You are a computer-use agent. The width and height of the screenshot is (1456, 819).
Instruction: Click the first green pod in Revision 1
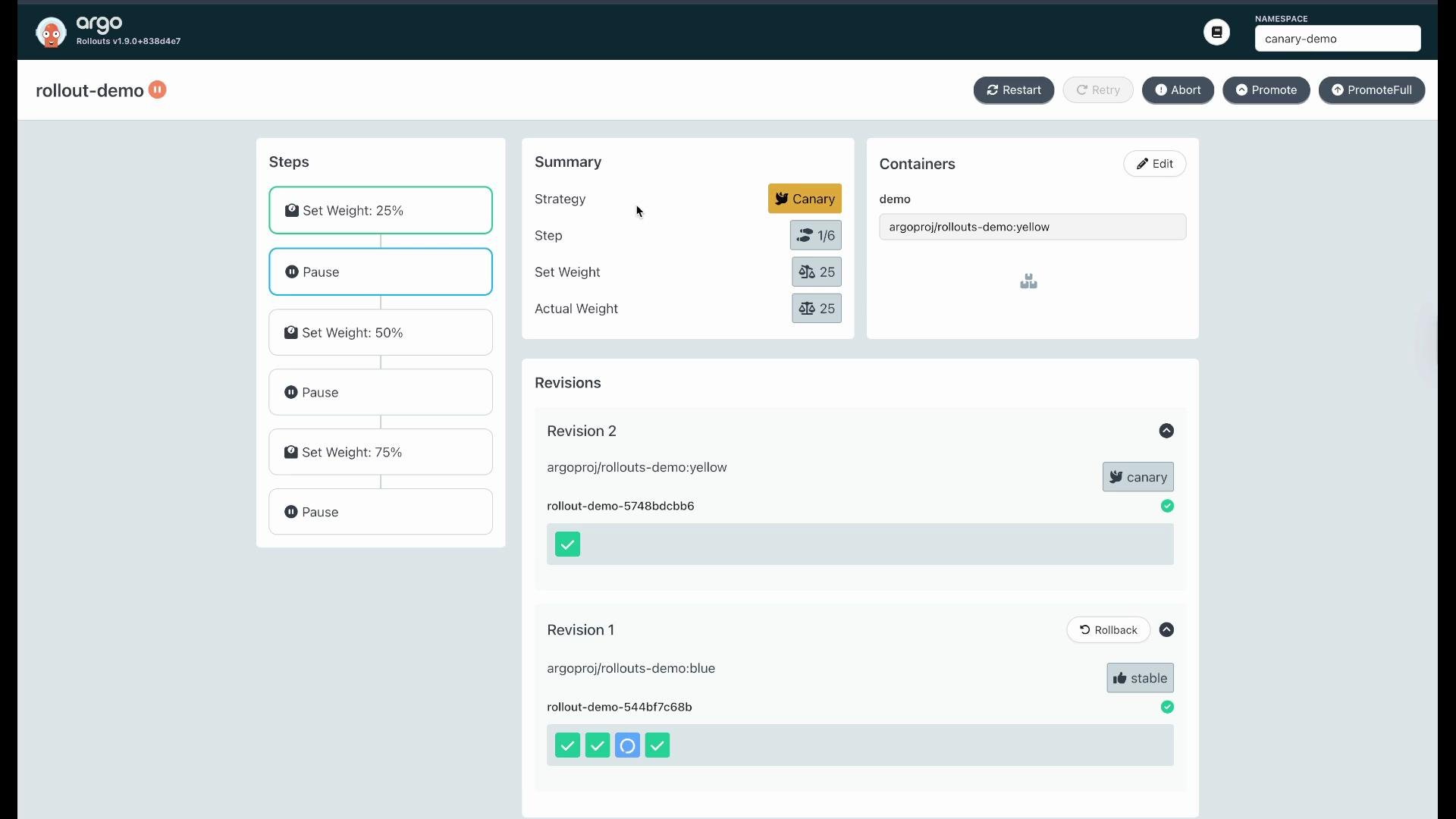point(567,745)
